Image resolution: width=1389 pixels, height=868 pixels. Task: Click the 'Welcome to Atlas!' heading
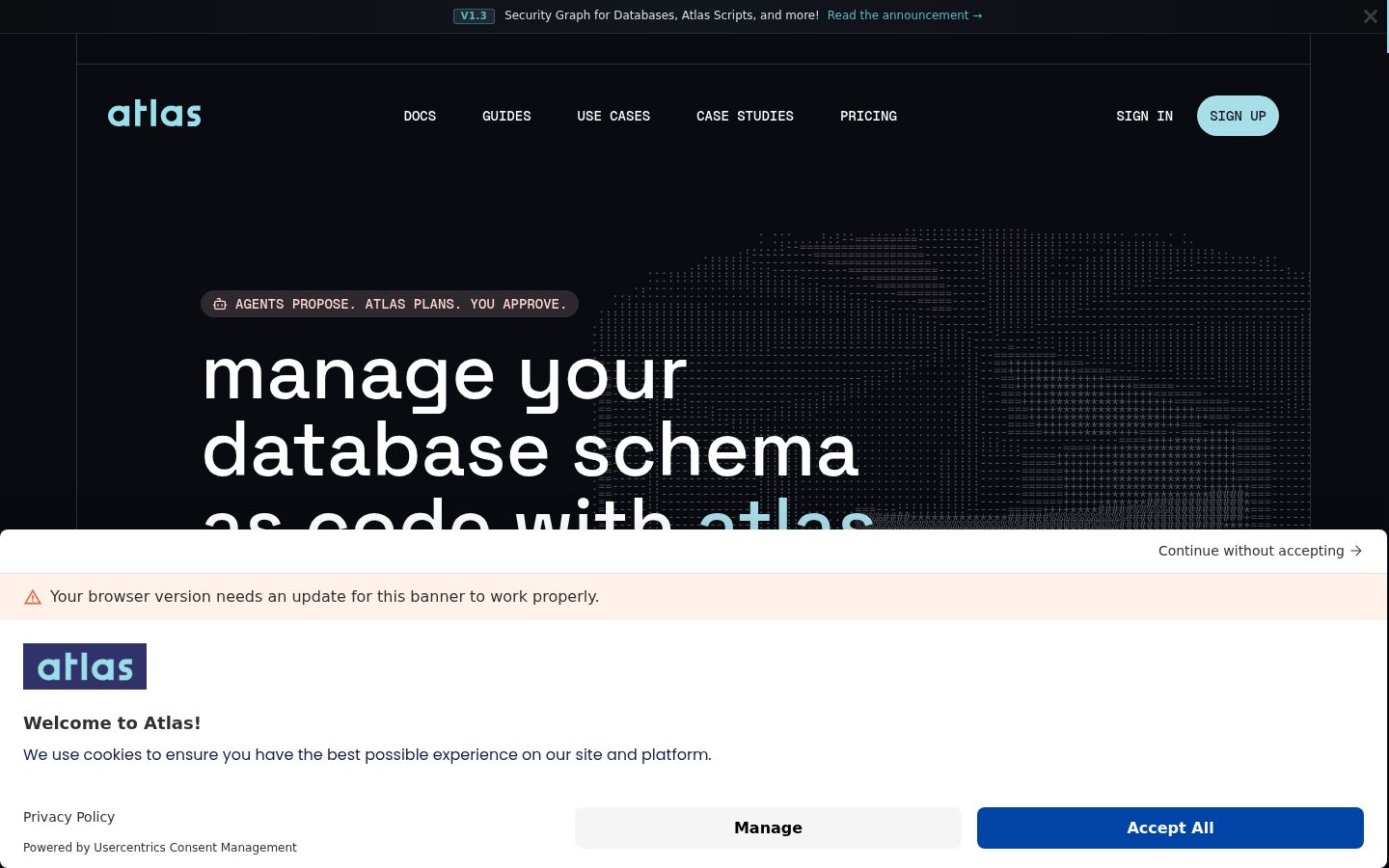[x=112, y=722]
